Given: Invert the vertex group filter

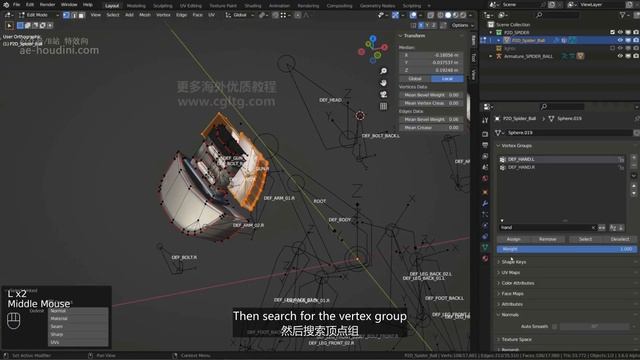Looking at the screenshot, I should [602, 228].
